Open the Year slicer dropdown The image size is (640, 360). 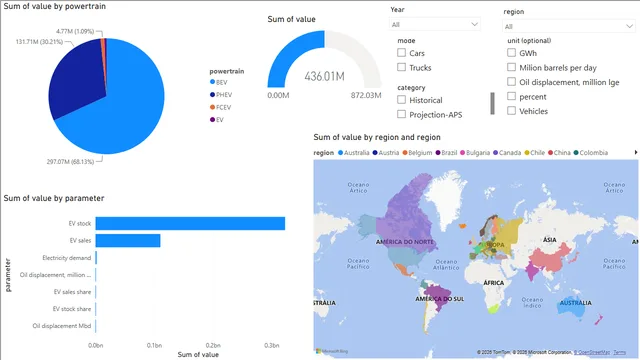(435, 24)
